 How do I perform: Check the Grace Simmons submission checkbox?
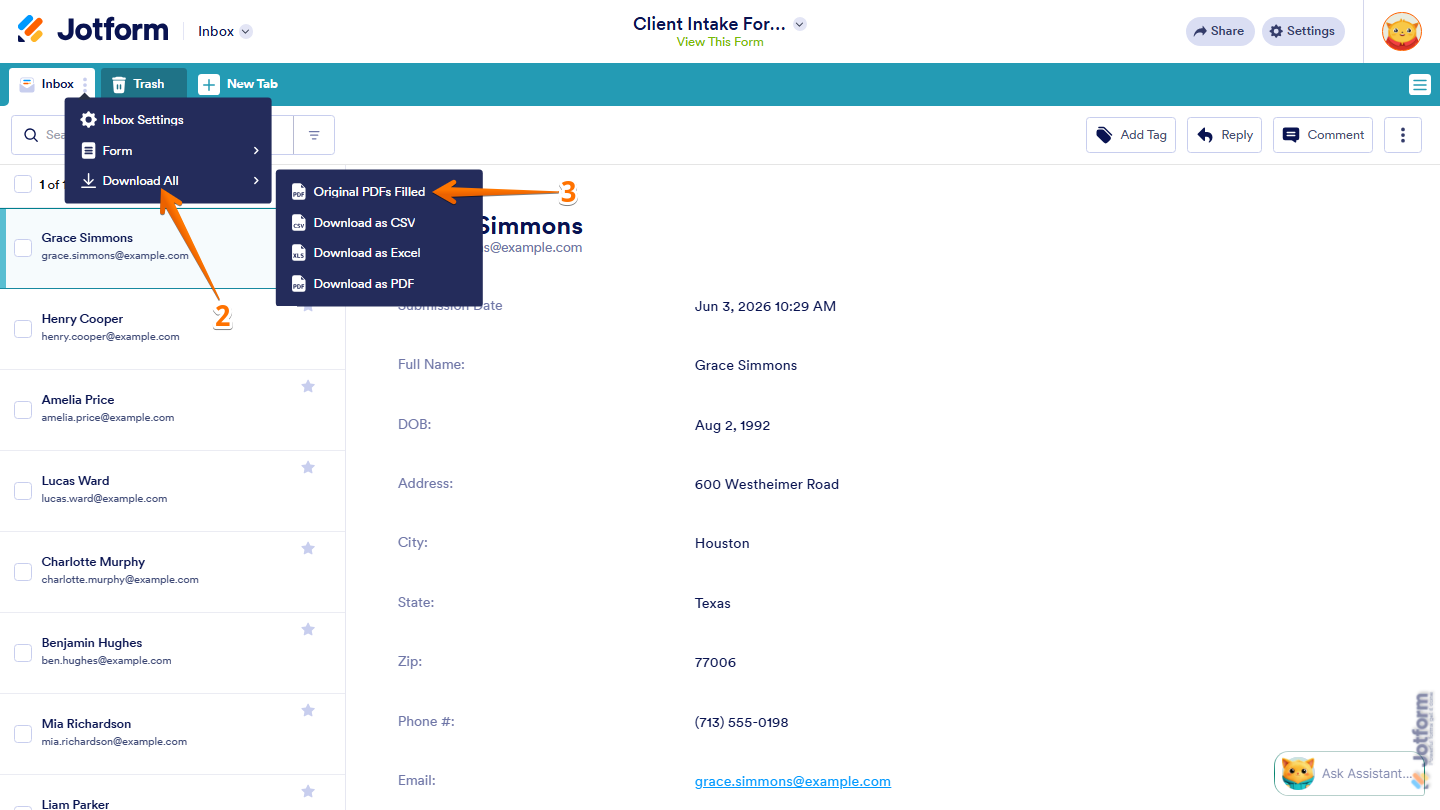point(23,248)
